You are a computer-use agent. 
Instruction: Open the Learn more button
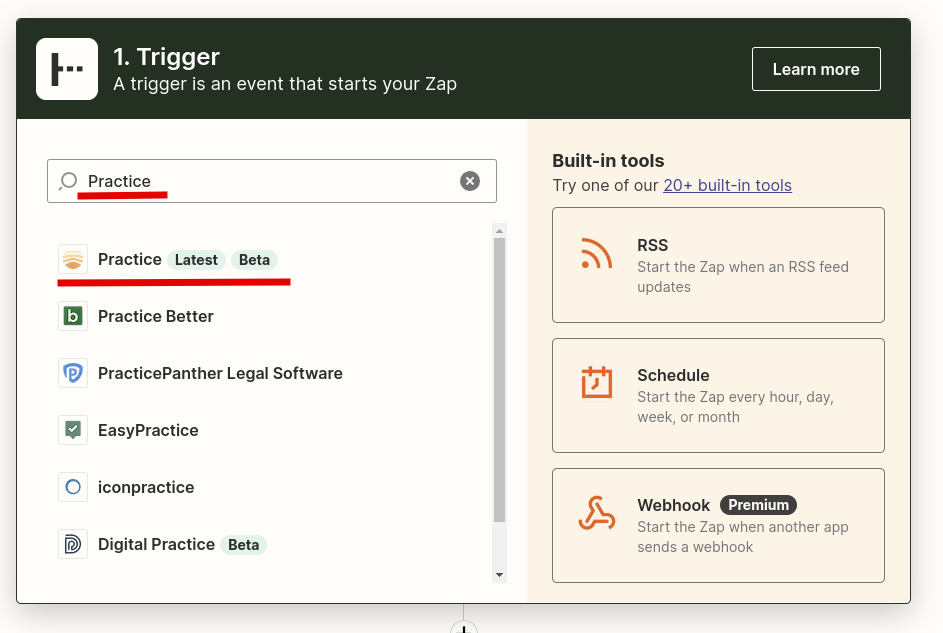816,69
